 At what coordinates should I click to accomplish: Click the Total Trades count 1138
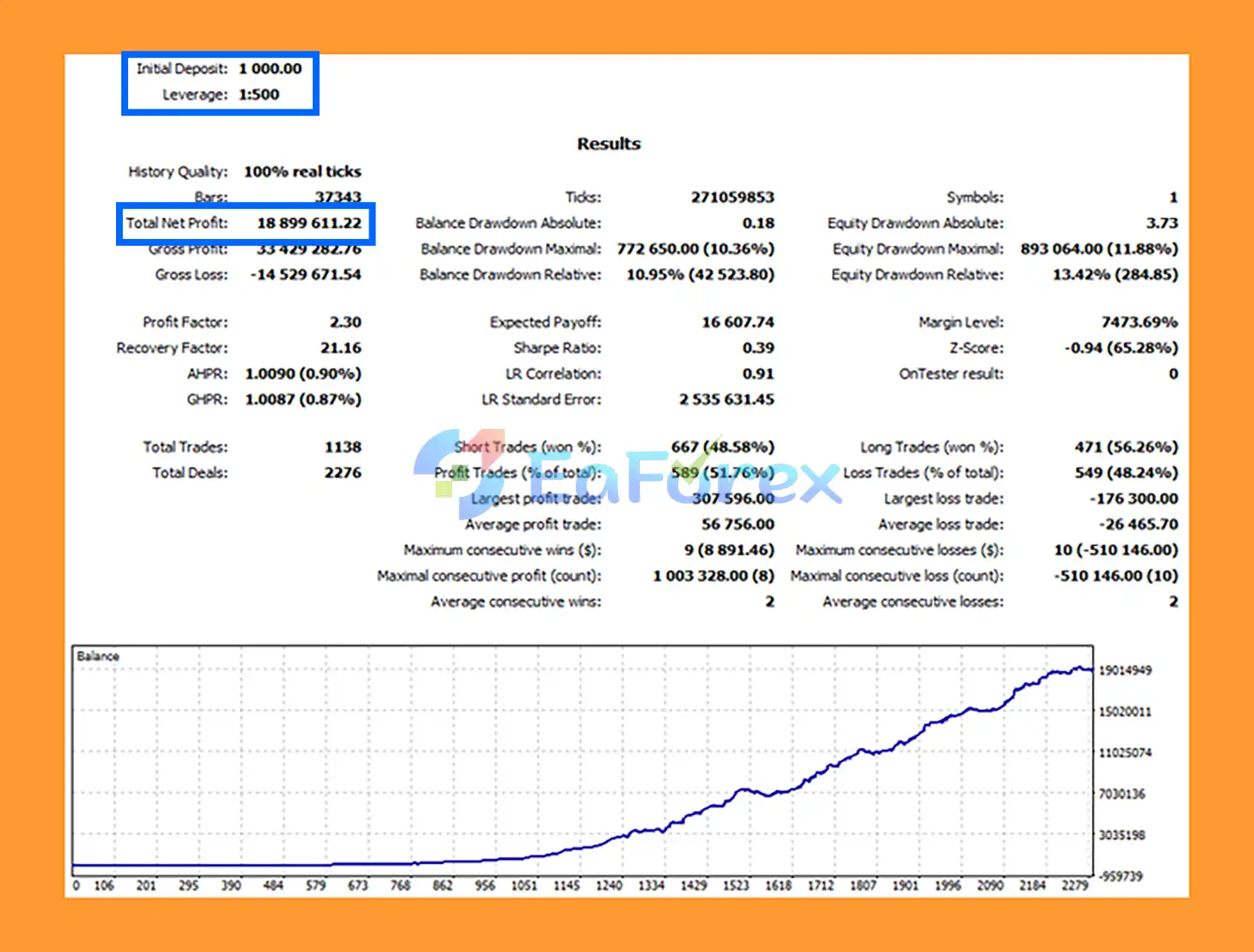point(343,447)
